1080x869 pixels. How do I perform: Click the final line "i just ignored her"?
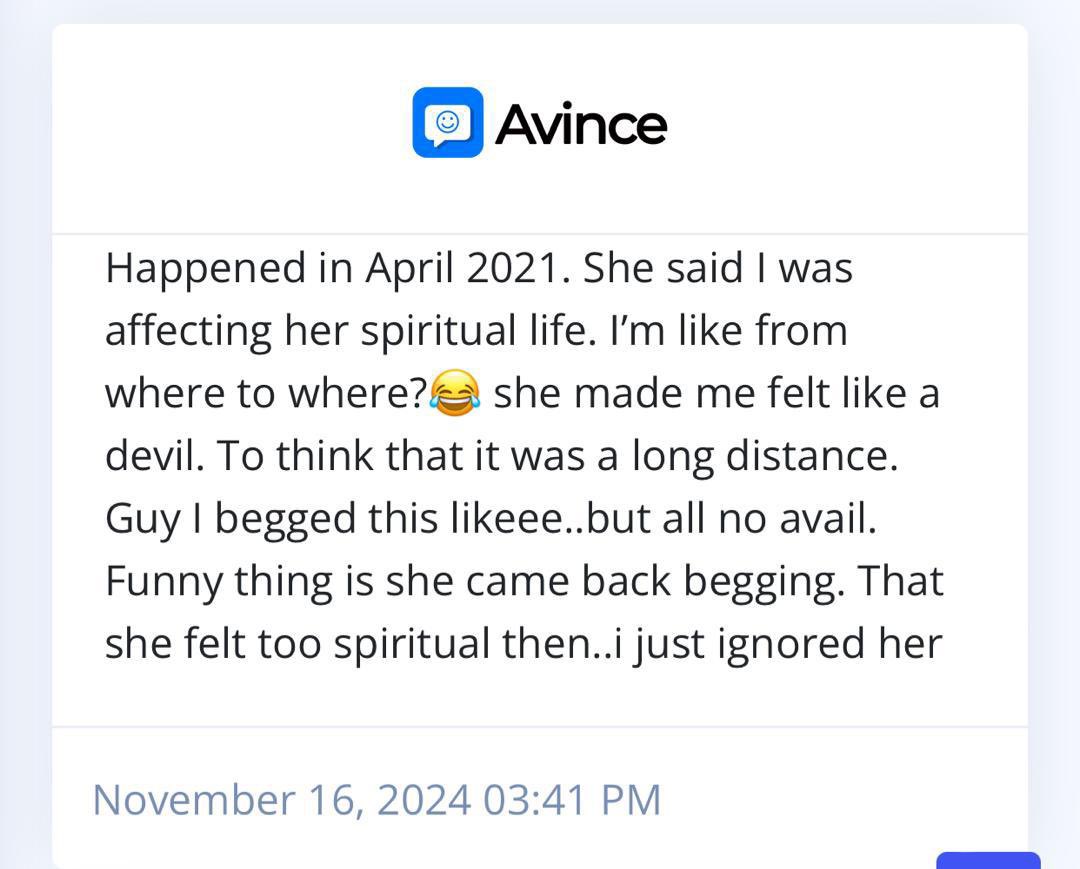coord(778,644)
